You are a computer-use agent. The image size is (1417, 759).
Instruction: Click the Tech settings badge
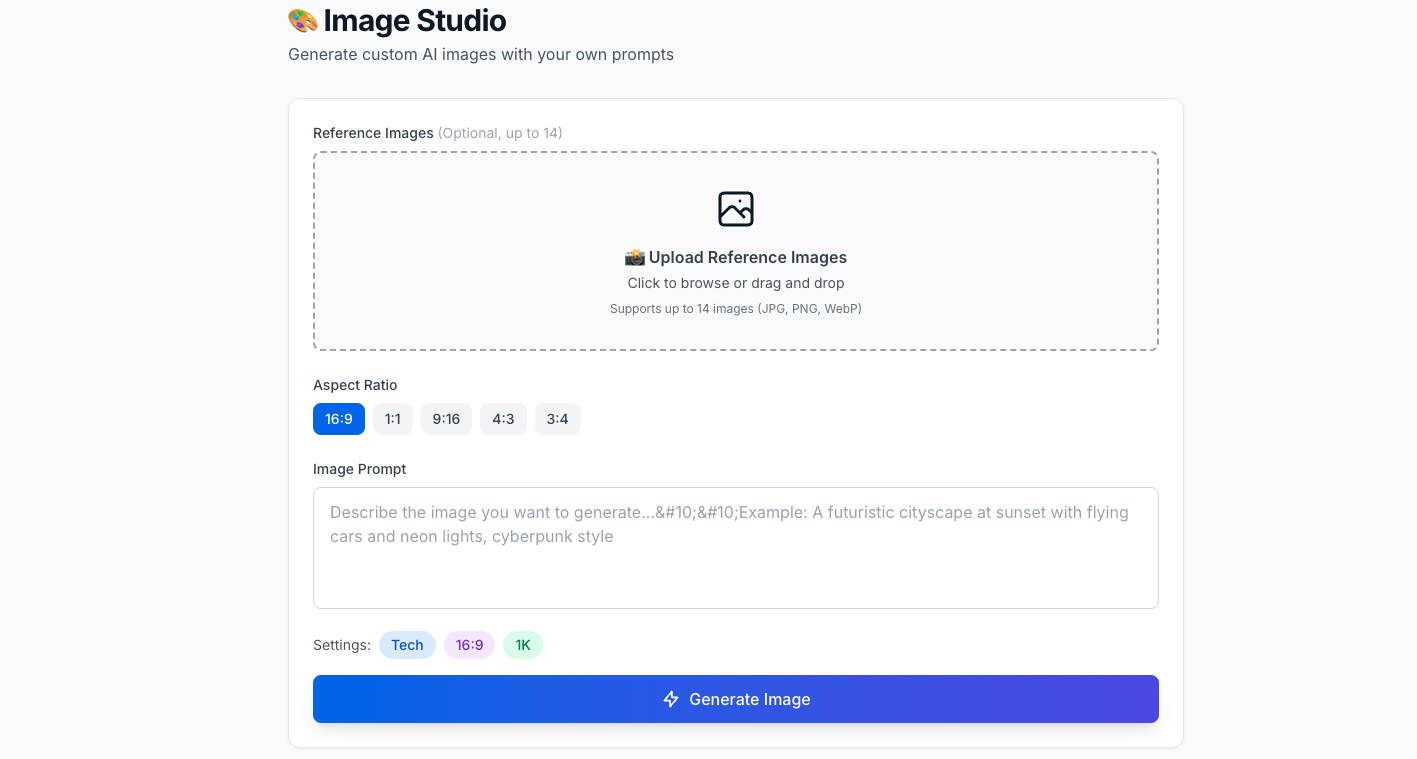click(x=407, y=644)
